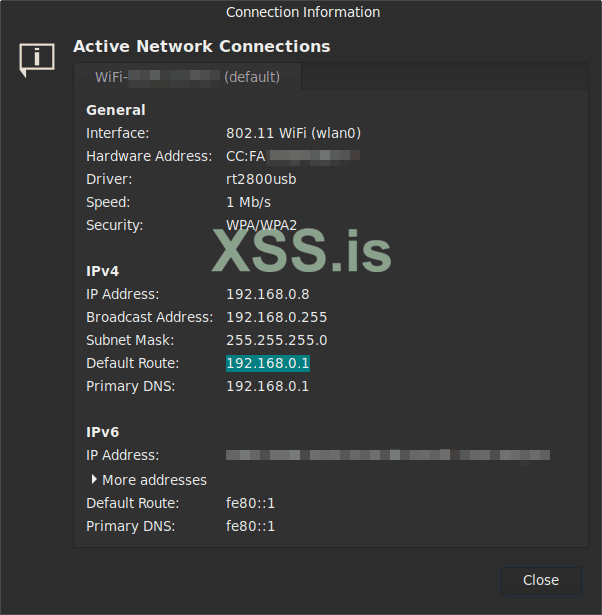Select the IPv4 address 192.168.0.8
The image size is (602, 615).
pos(268,294)
